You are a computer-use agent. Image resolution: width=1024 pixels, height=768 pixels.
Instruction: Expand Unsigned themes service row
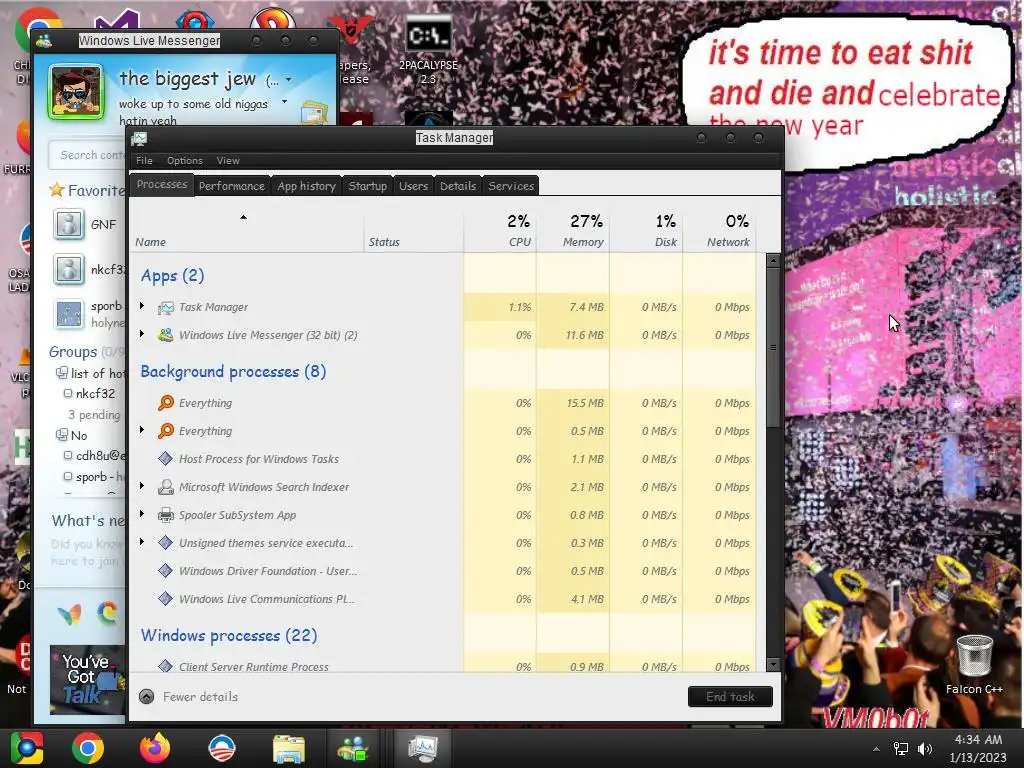(142, 543)
